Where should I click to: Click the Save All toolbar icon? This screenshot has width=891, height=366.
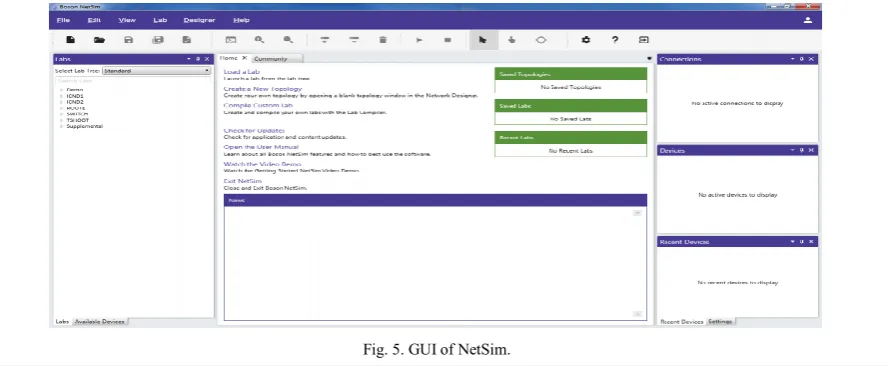point(158,40)
